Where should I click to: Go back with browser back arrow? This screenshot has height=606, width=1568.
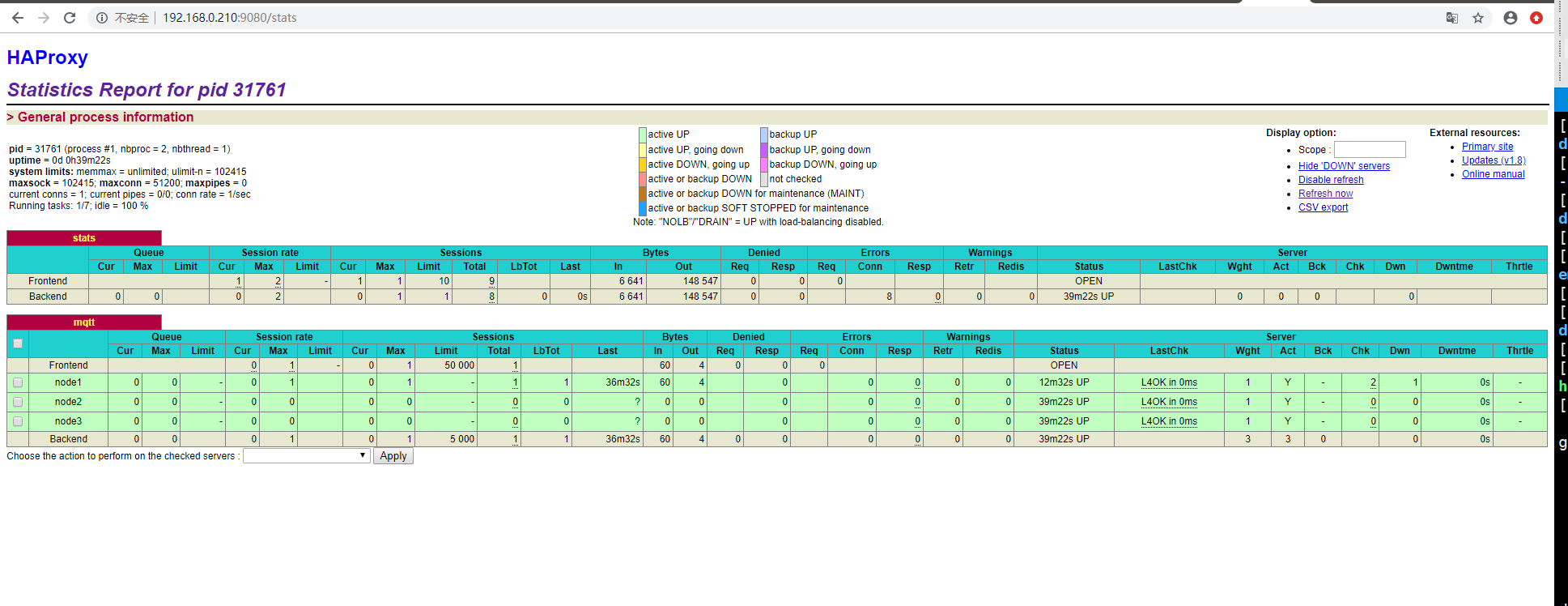[x=17, y=18]
